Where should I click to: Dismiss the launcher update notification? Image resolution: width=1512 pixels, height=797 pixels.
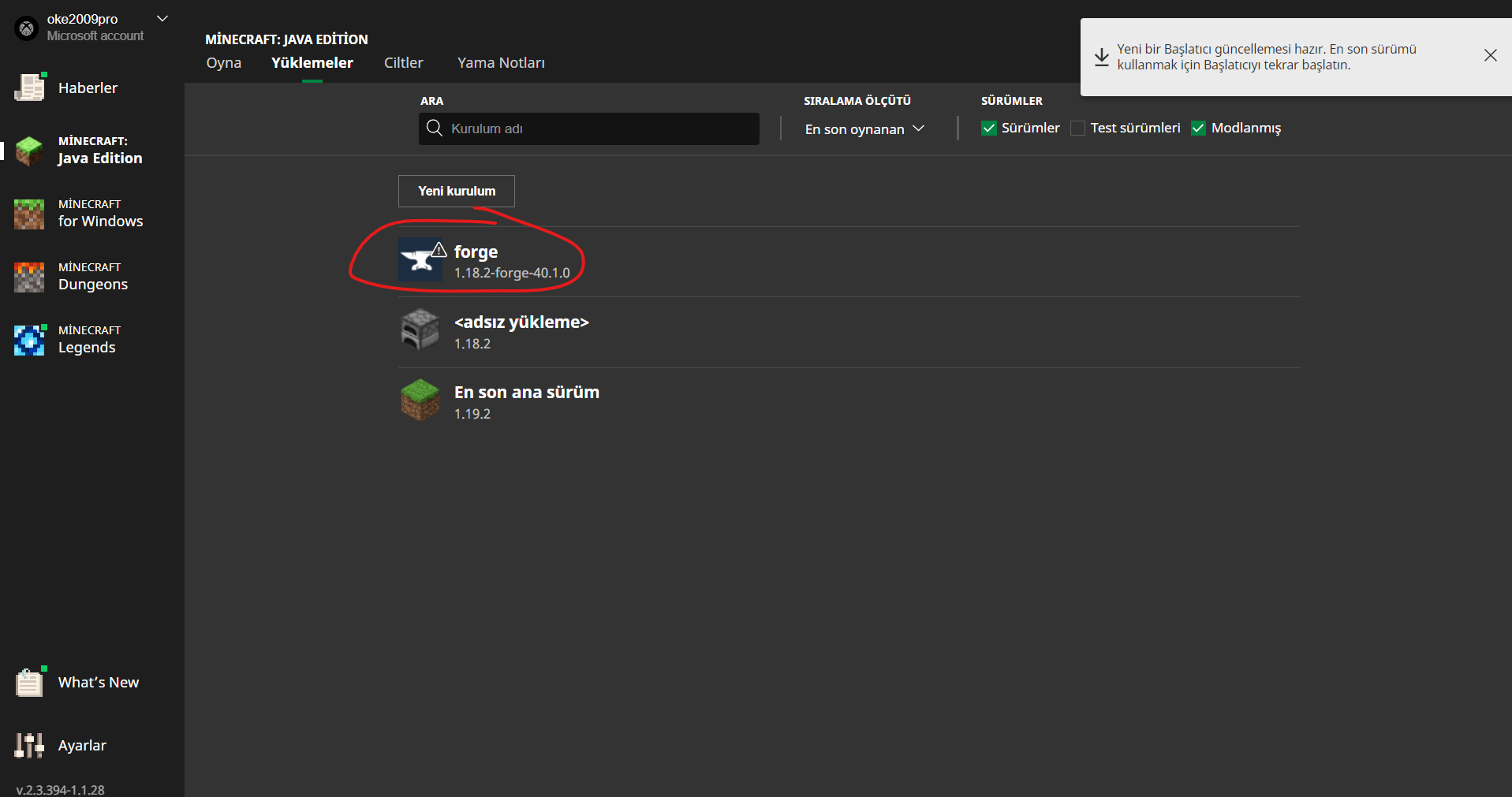(1490, 55)
